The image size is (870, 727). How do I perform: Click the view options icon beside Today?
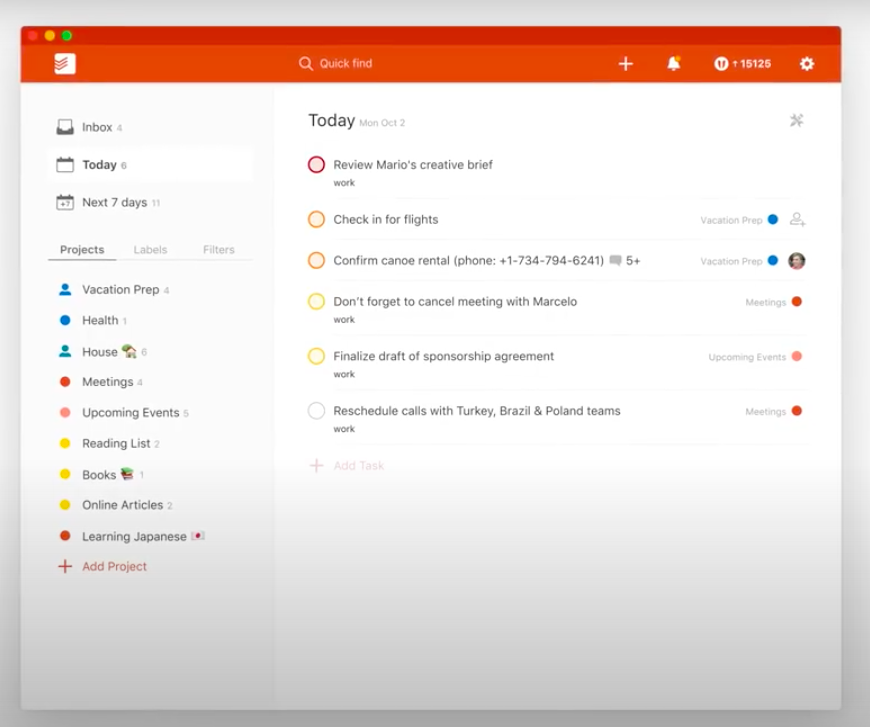797,121
